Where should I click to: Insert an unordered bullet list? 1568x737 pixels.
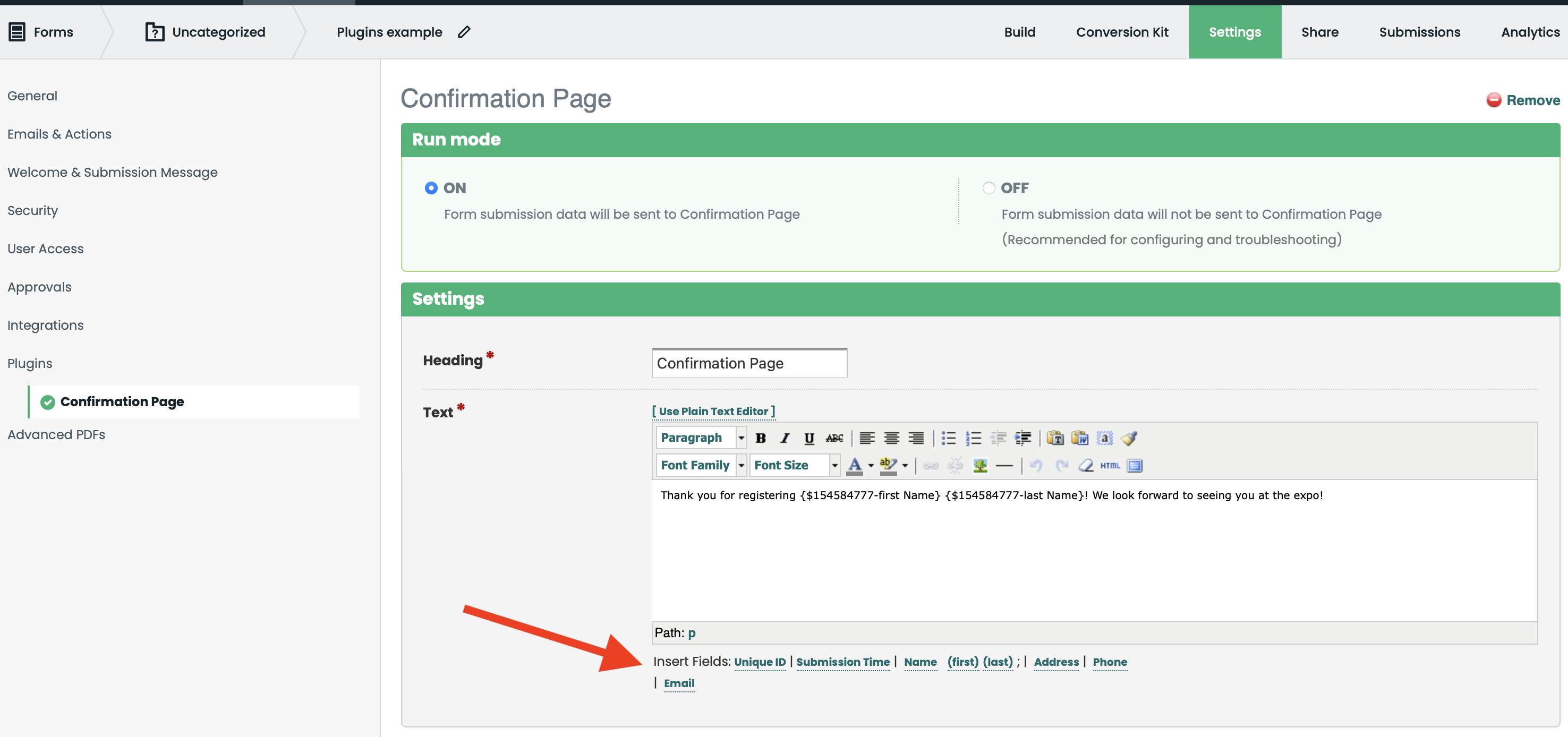pos(948,439)
